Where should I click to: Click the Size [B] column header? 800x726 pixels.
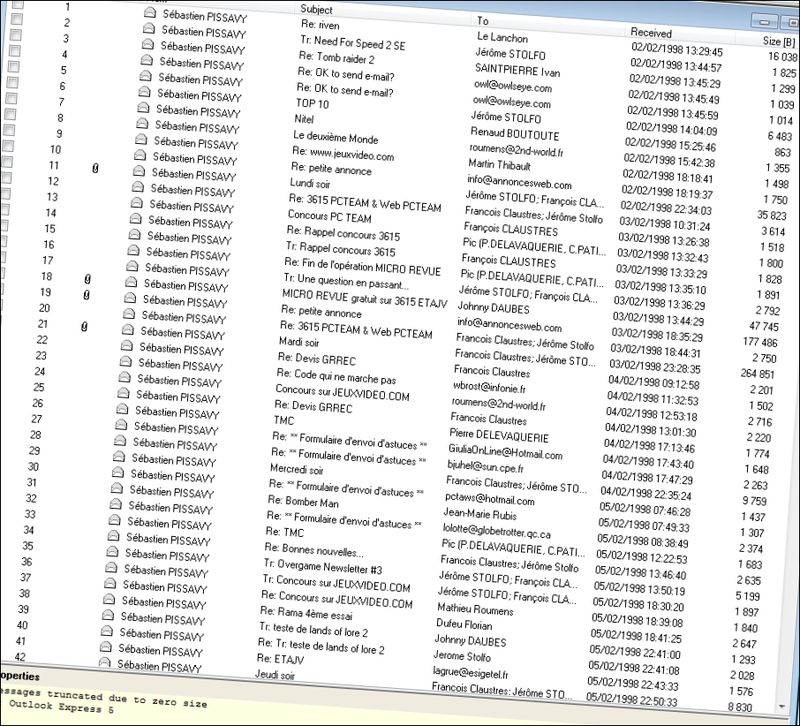click(x=777, y=41)
